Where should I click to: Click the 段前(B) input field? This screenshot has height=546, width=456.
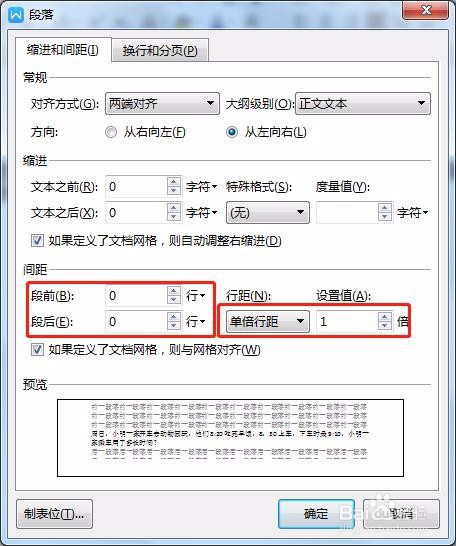136,296
